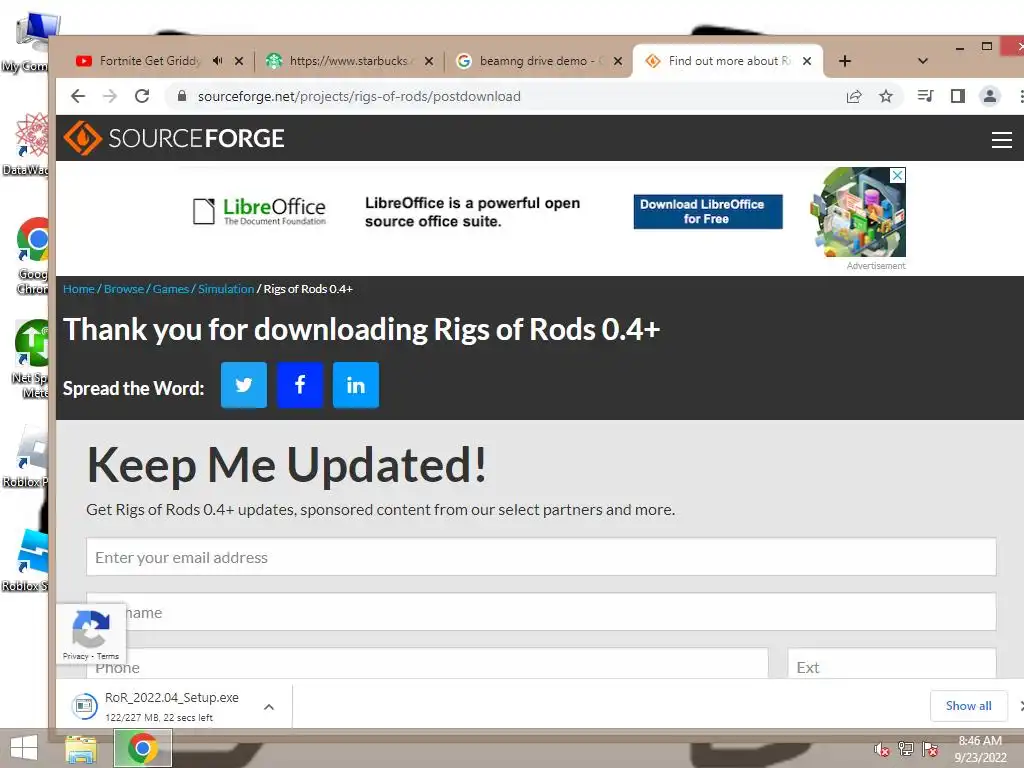
Task: Click the Browse breadcrumb link
Action: click(124, 289)
